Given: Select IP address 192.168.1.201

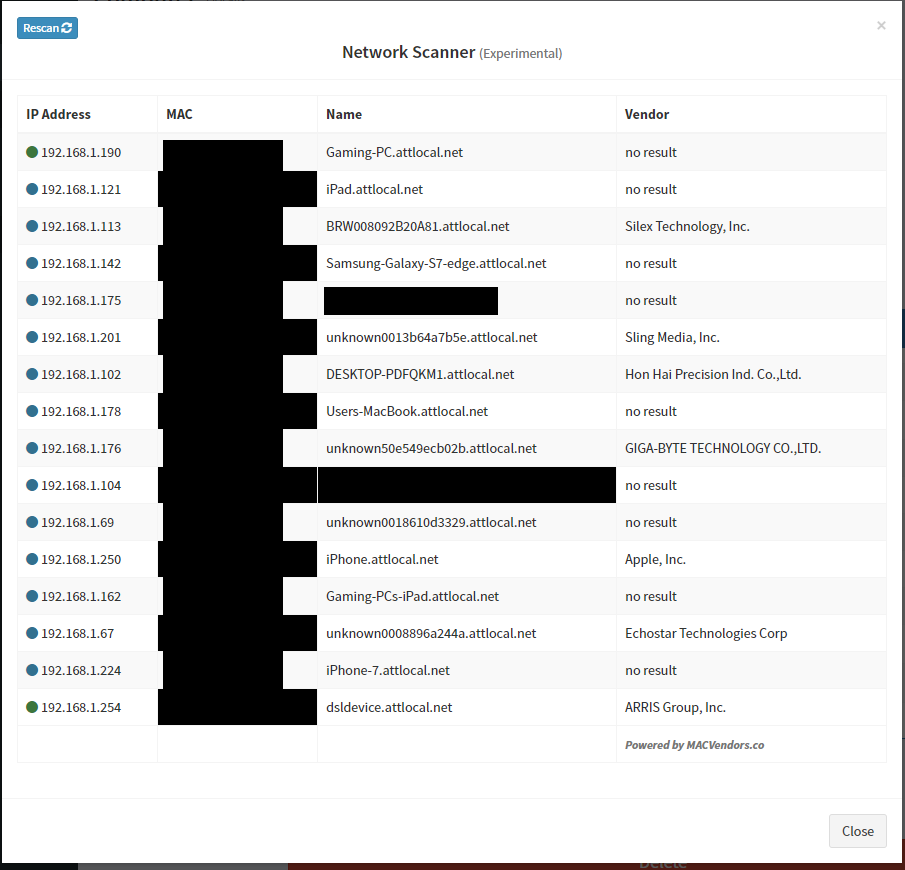Looking at the screenshot, I should pos(81,337).
